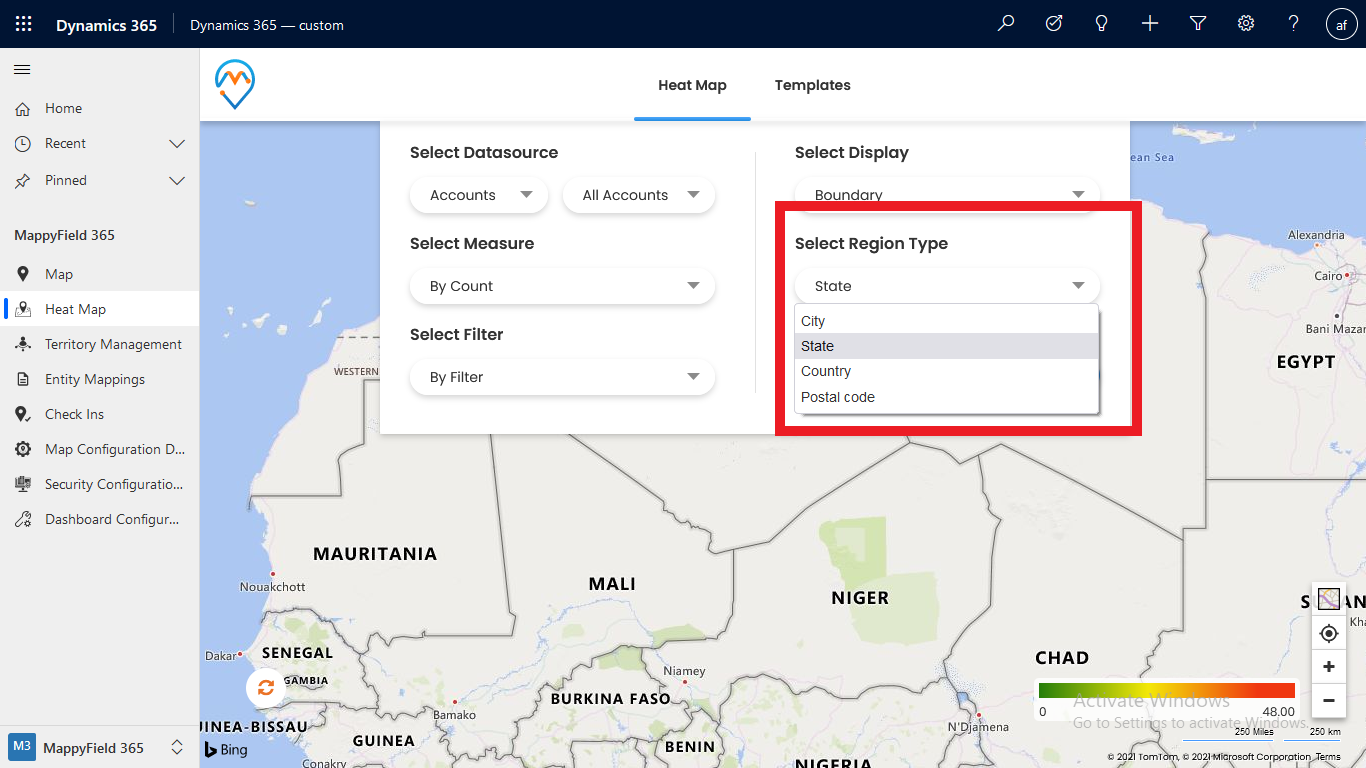Choose Country from region type list

947,371
